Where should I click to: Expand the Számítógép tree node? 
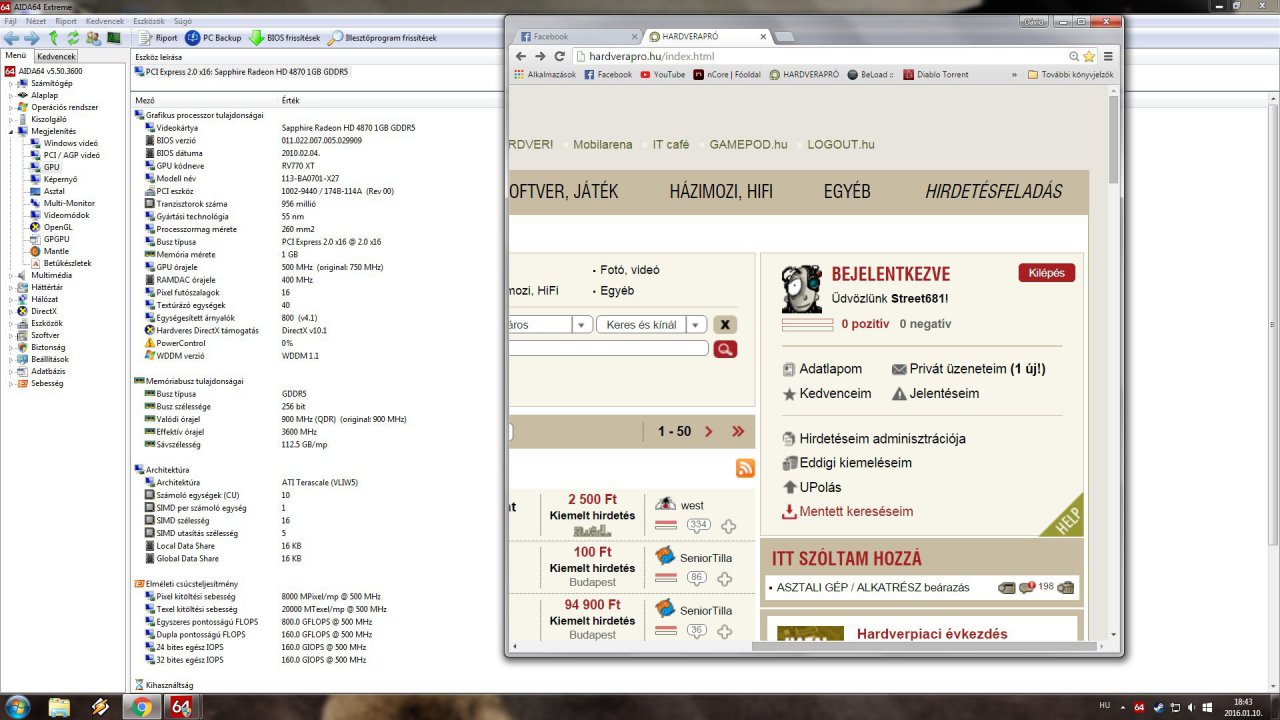pos(11,83)
